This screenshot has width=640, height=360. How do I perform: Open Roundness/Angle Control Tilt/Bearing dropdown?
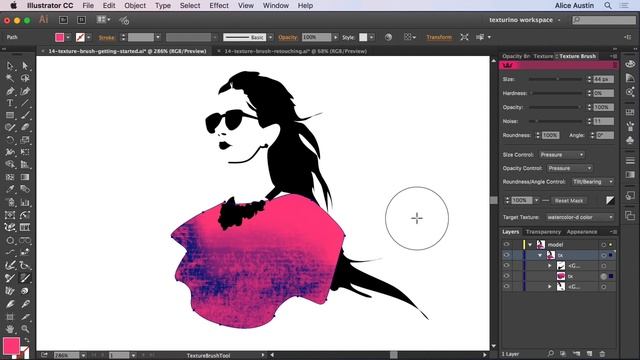593,182
